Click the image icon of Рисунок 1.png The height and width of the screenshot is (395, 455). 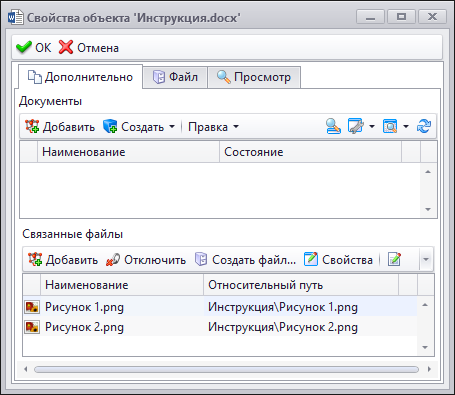32,307
